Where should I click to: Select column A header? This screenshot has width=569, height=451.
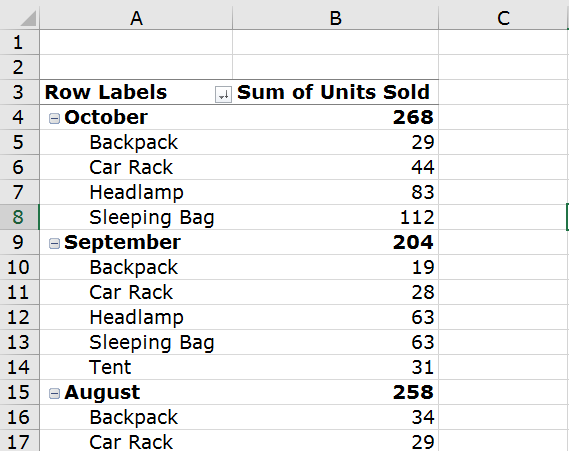(x=136, y=17)
